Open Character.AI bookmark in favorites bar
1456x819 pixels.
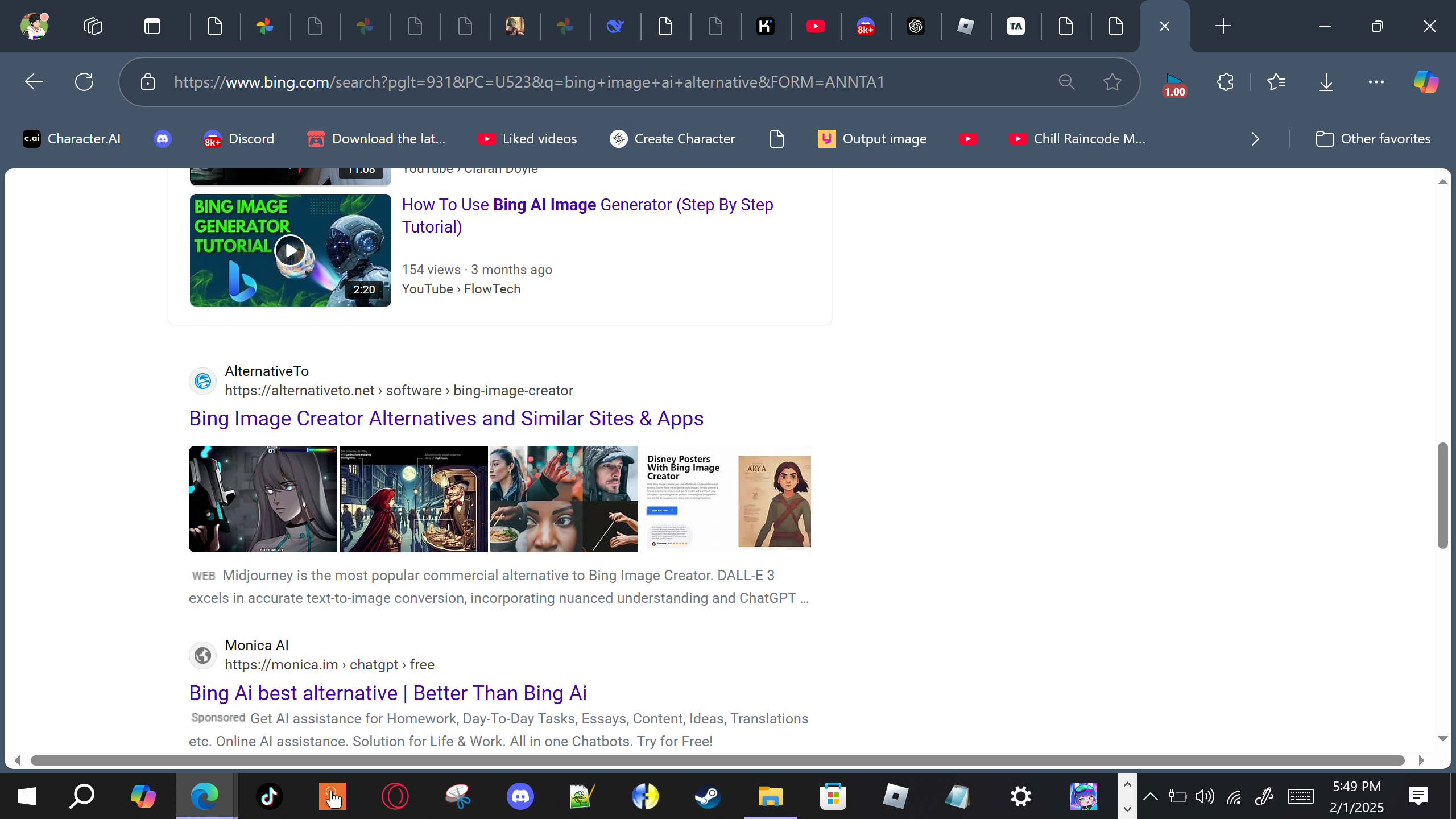click(x=72, y=139)
